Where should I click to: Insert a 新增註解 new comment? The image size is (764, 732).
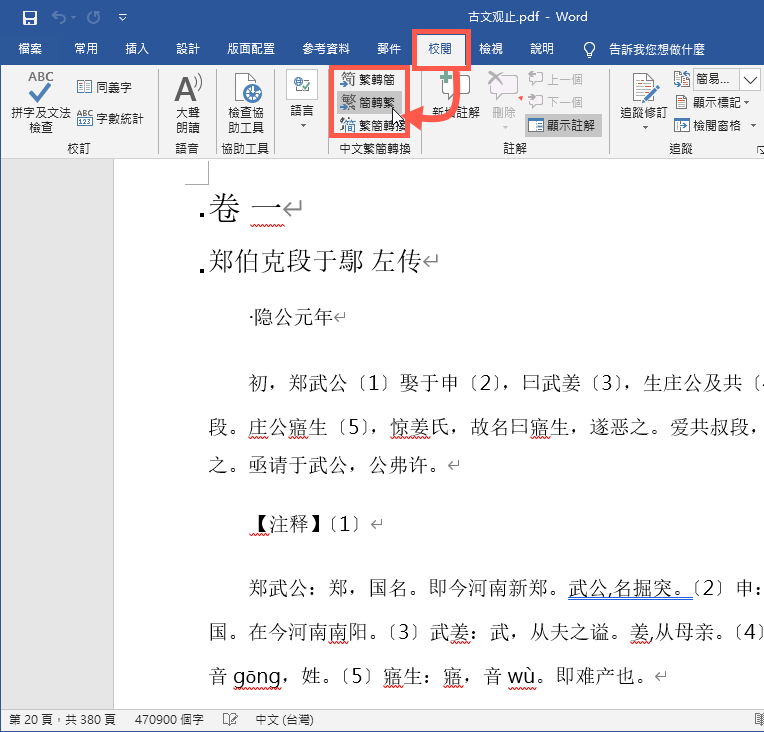click(456, 96)
